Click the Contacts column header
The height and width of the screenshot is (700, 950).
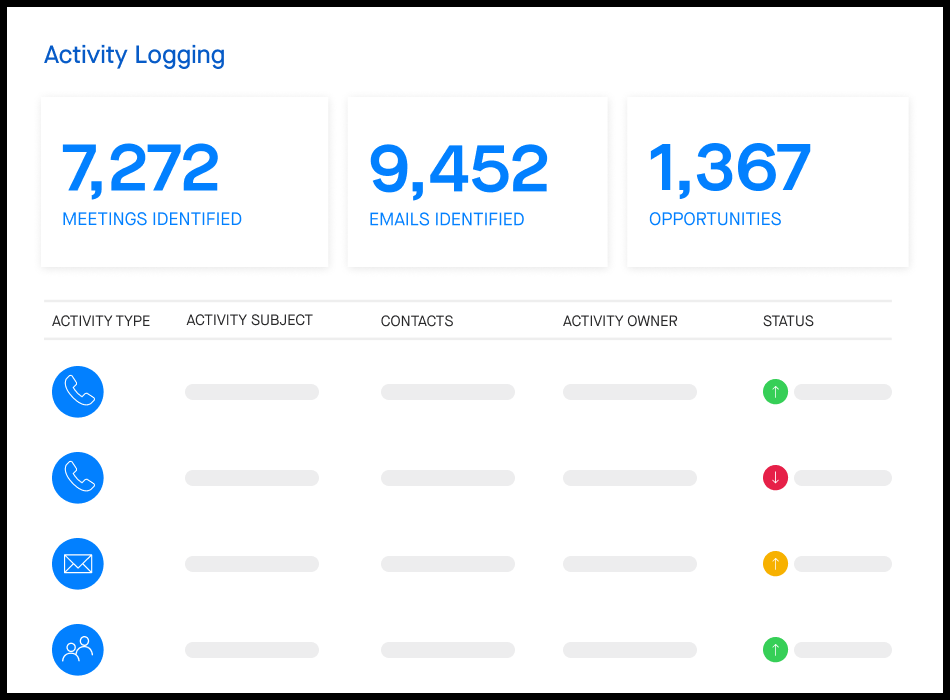(417, 321)
